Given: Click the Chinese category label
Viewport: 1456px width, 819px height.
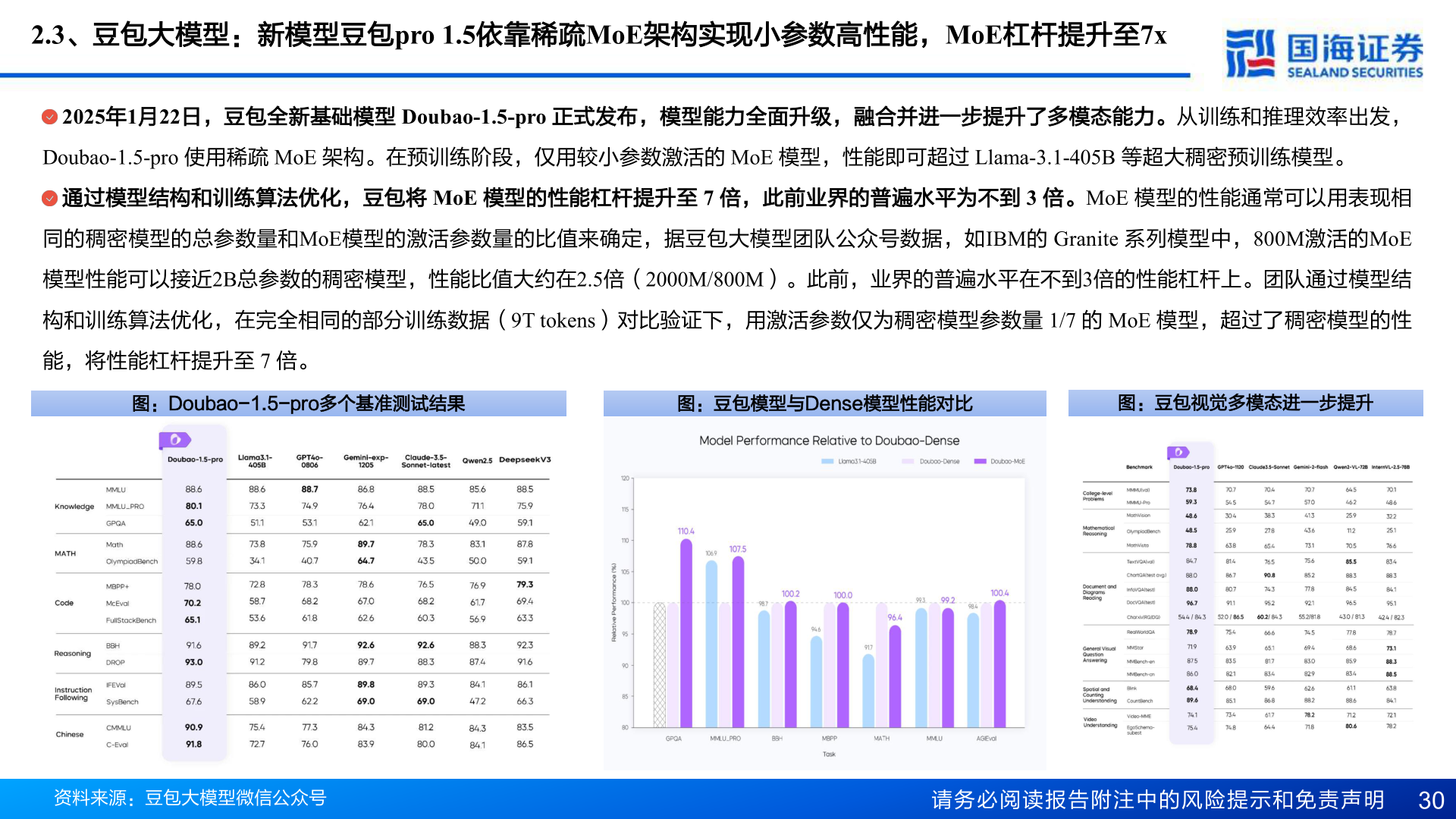Looking at the screenshot, I should (x=70, y=734).
